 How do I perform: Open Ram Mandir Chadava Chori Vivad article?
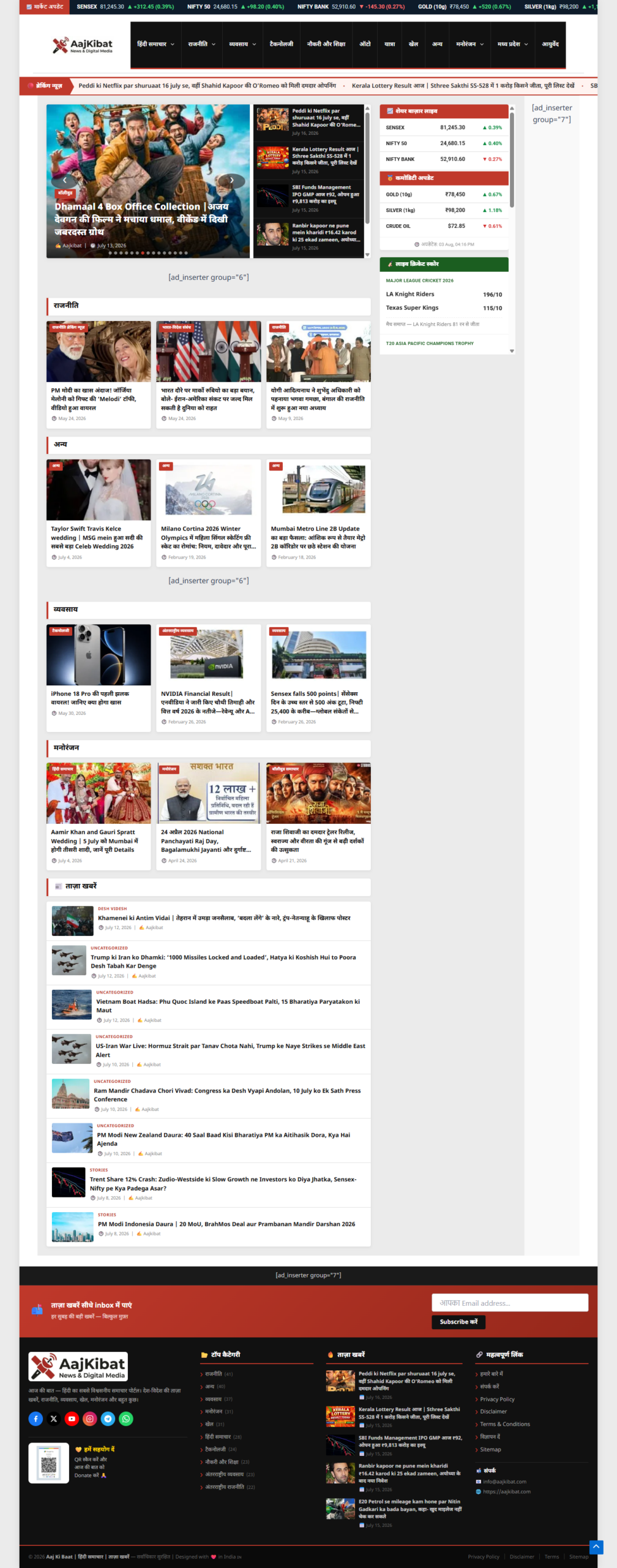[x=227, y=1095]
